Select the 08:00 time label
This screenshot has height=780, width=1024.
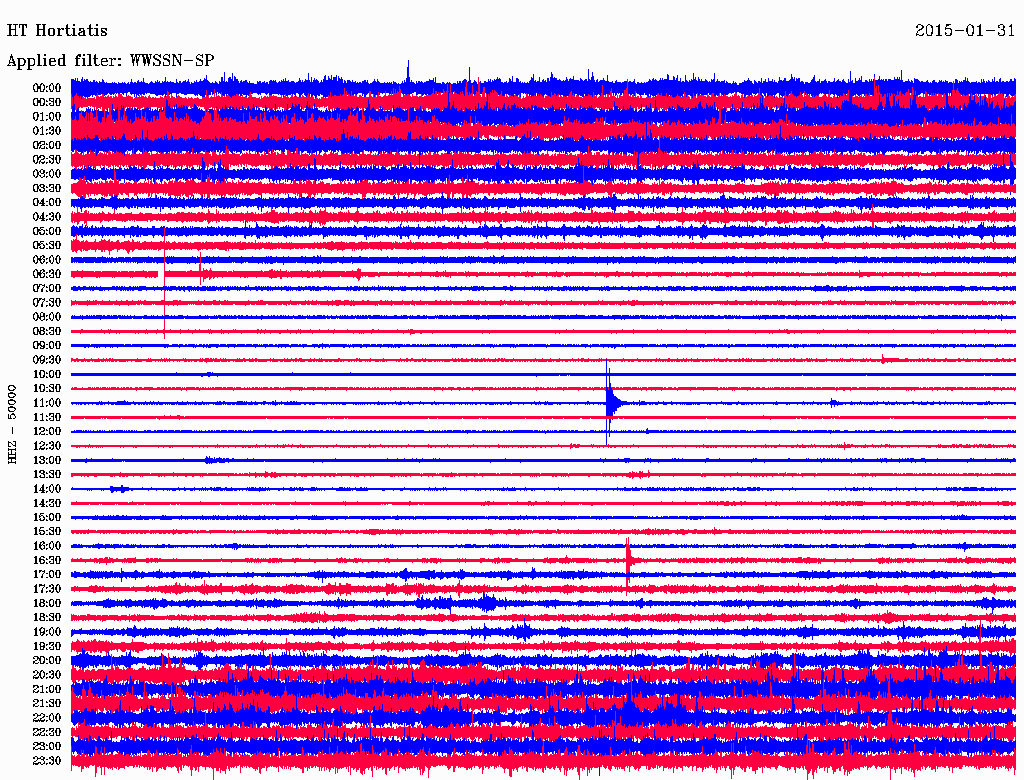click(47, 317)
